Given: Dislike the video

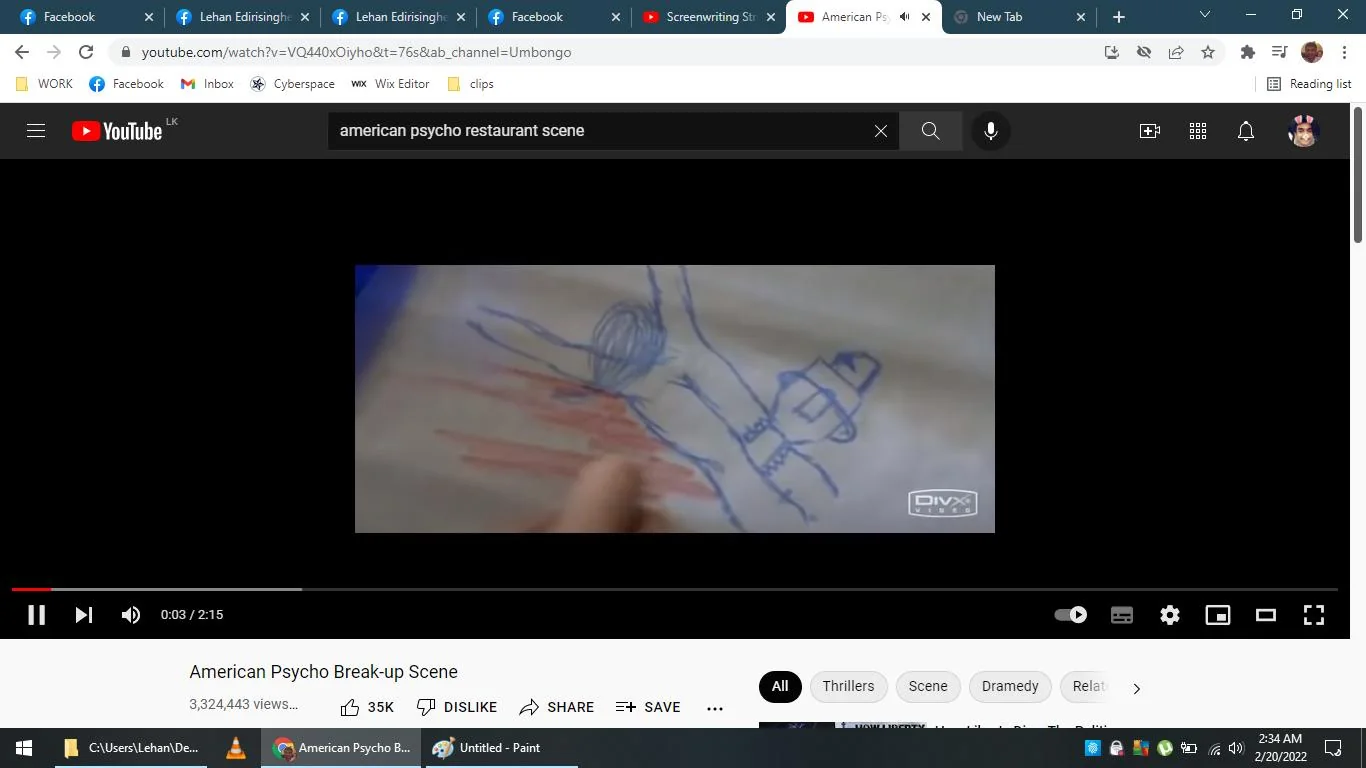Looking at the screenshot, I should point(456,707).
